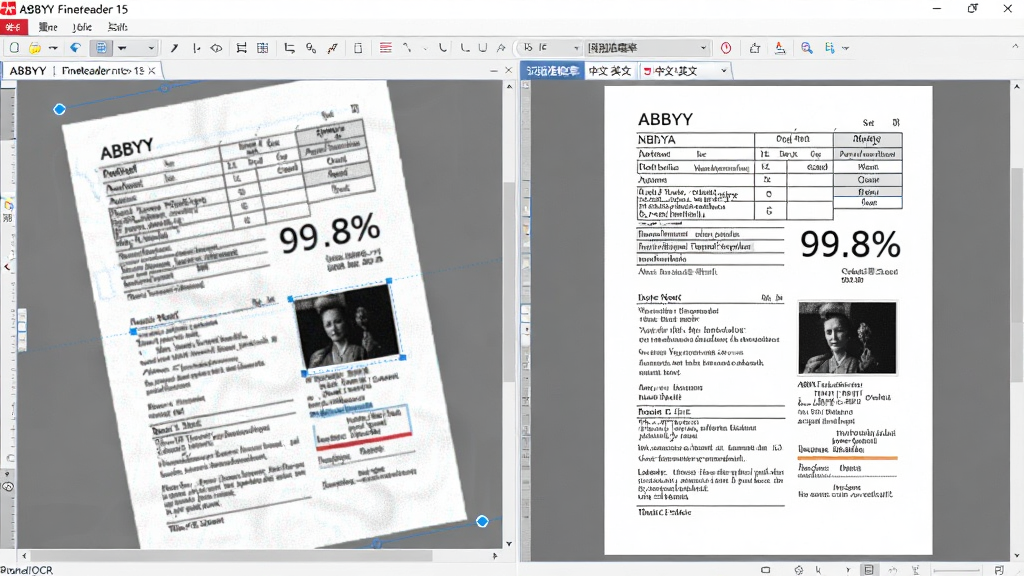Click the eye-shaped view icon in the toolbar
The width and height of the screenshot is (1024, 576).
coord(216,48)
